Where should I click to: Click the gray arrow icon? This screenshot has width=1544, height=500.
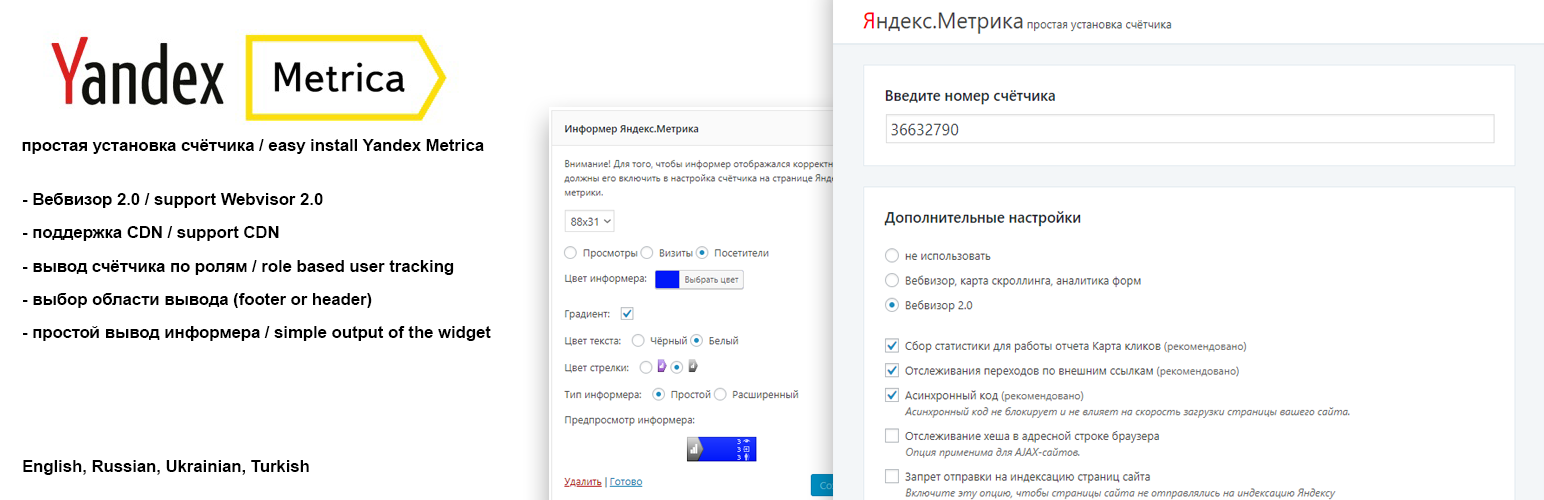tap(692, 367)
